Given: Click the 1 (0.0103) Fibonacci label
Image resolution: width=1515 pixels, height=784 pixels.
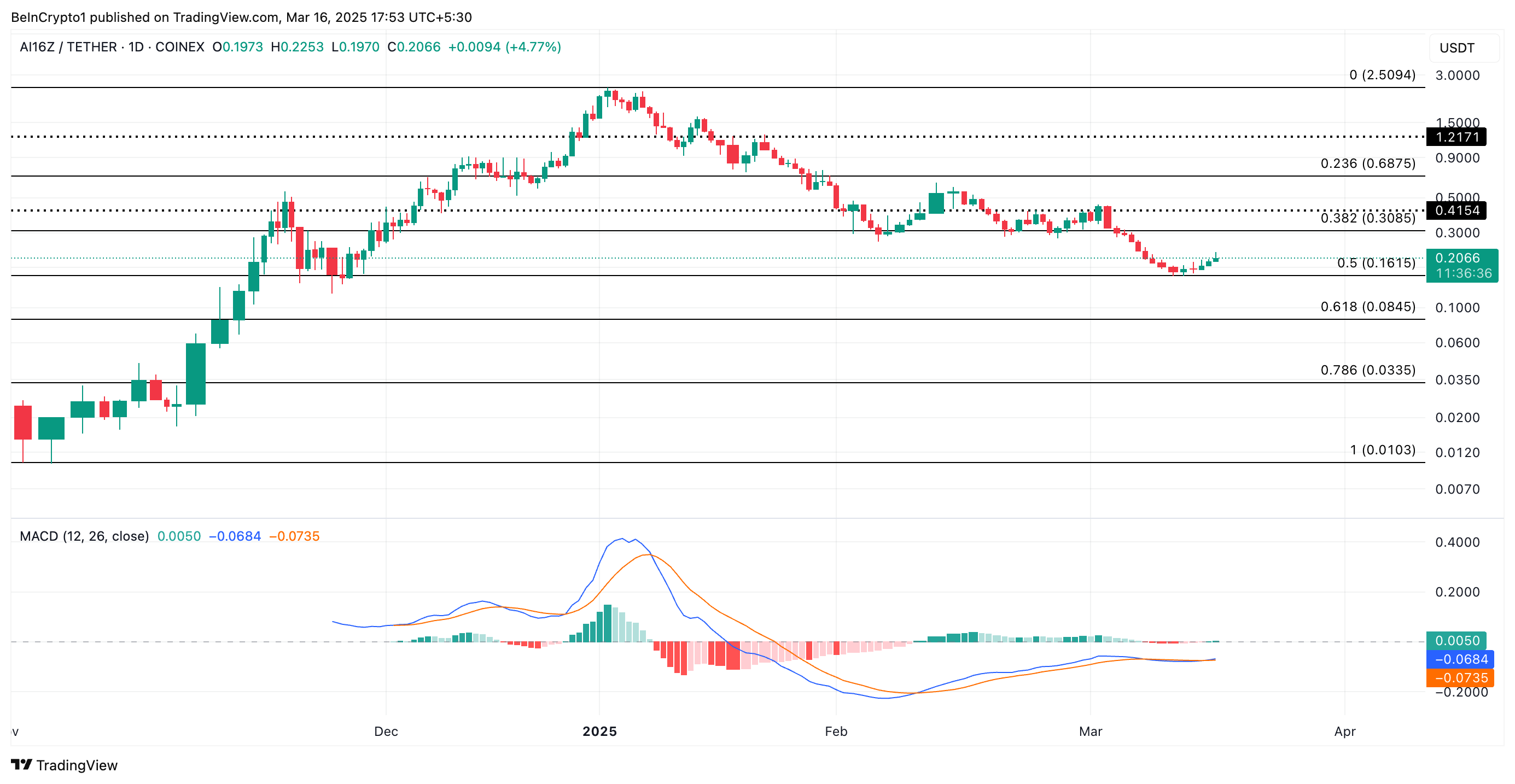Looking at the screenshot, I should (1382, 450).
